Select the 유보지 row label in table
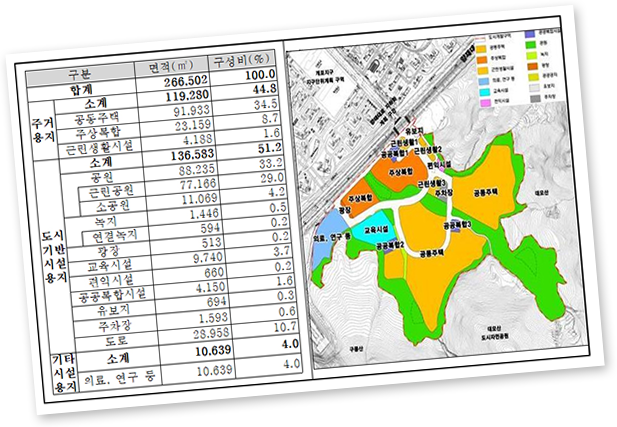617x427 pixels. click(113, 311)
